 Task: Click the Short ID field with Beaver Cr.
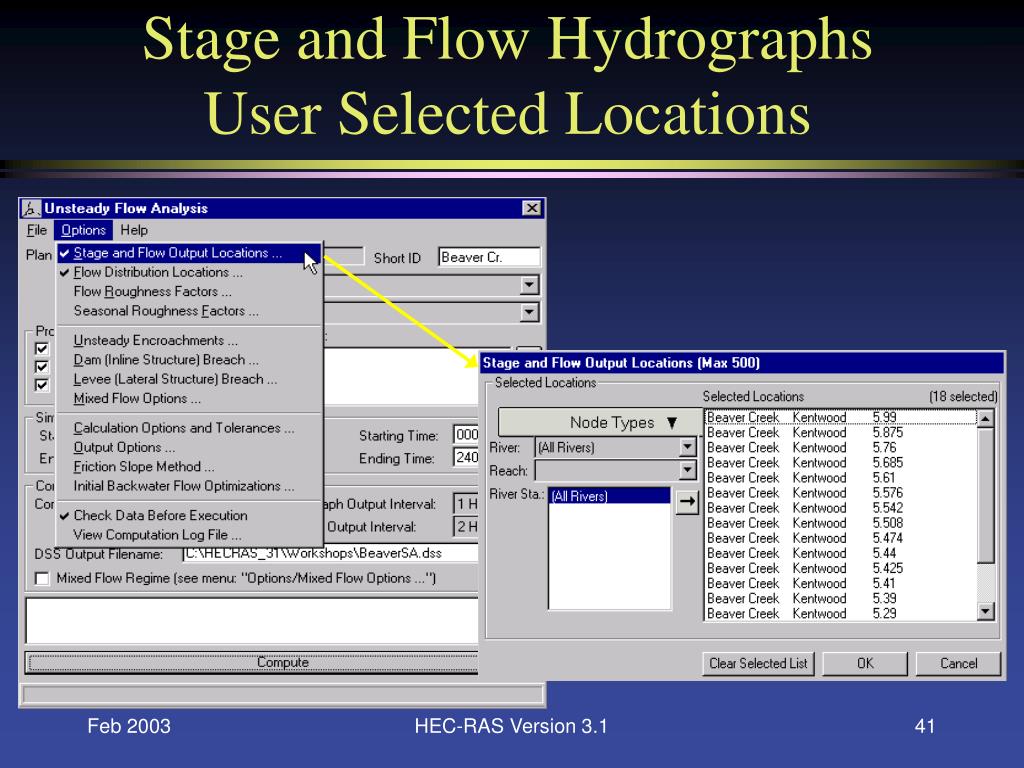point(489,257)
